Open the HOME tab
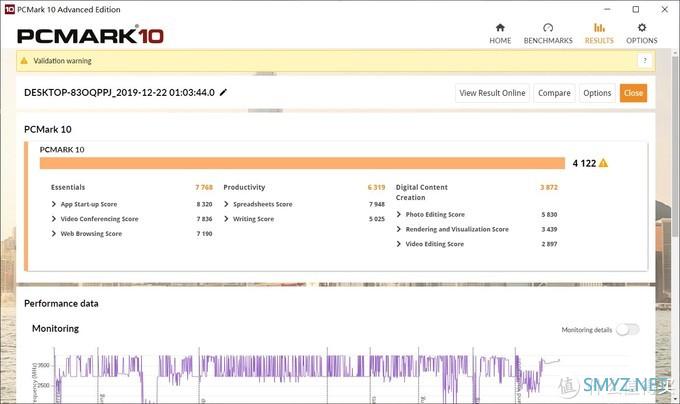This screenshot has width=680, height=404. [500, 34]
